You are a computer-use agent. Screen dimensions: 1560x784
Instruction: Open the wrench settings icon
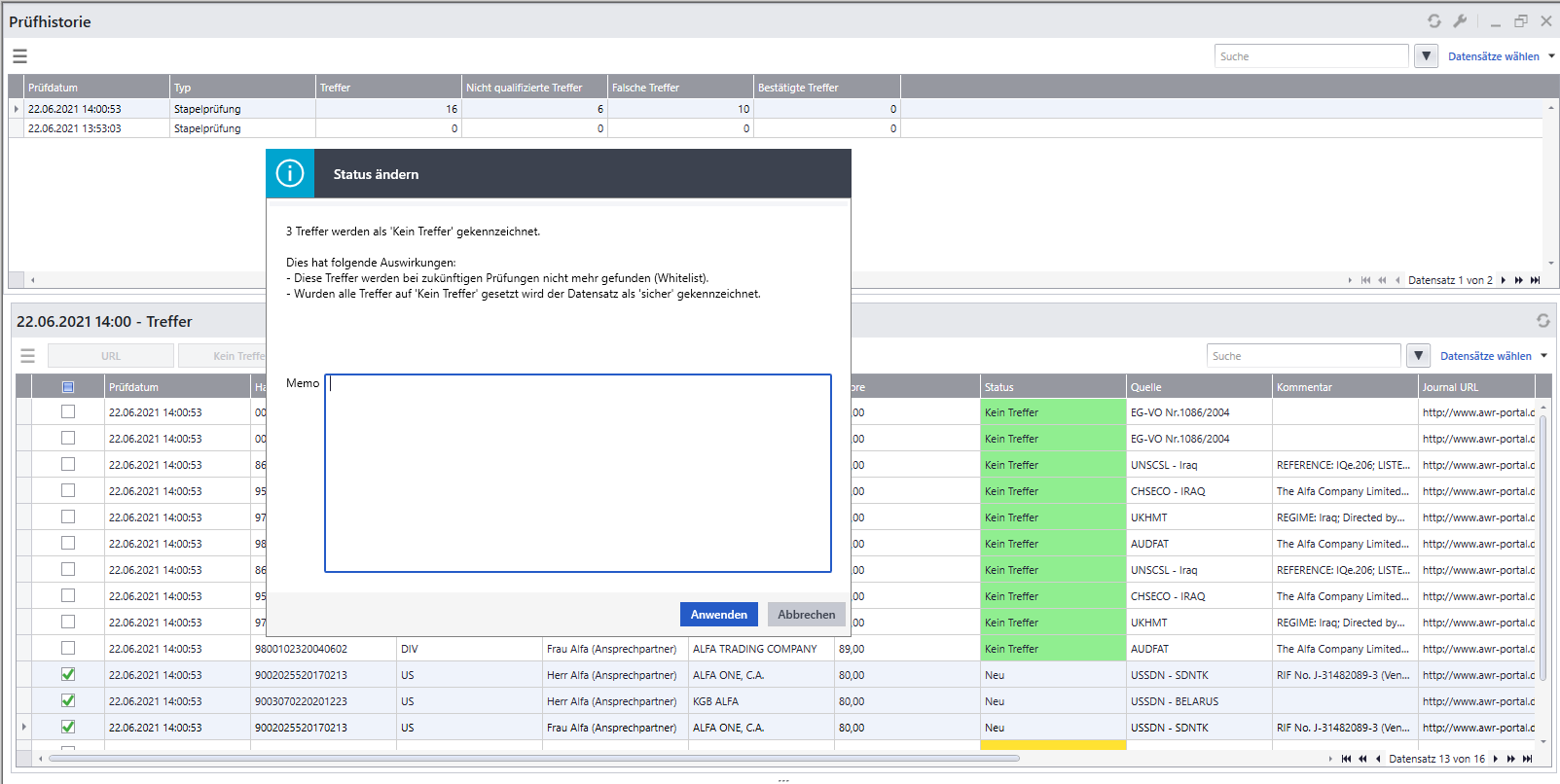coord(1460,21)
